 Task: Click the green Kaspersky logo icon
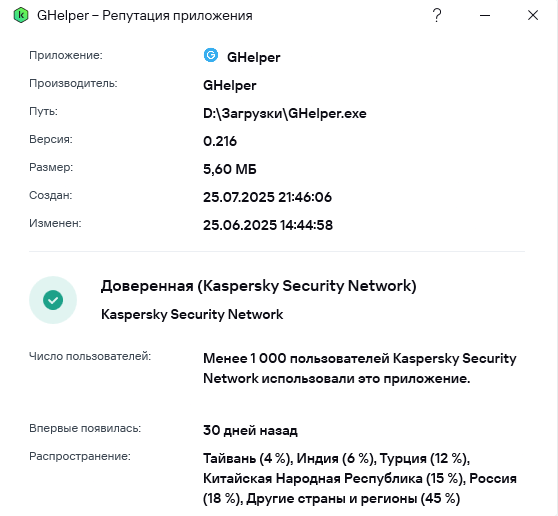(21, 15)
